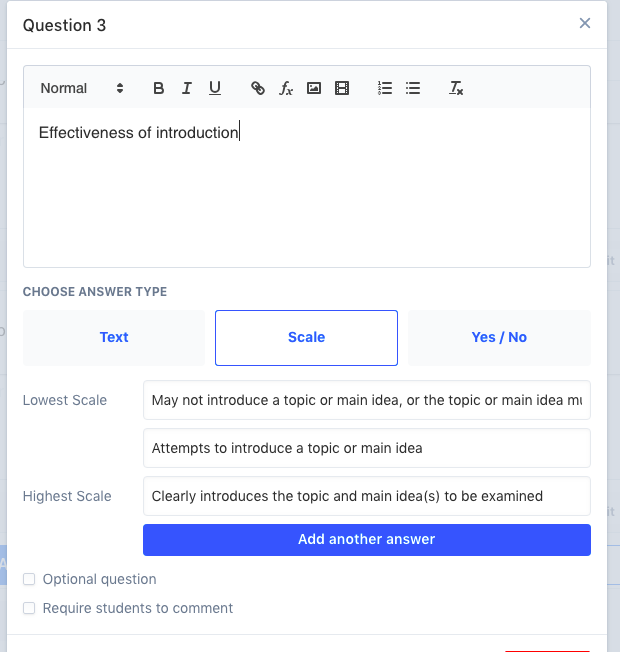The image size is (620, 652).
Task: Insert a hyperlink into question
Action: coord(258,88)
